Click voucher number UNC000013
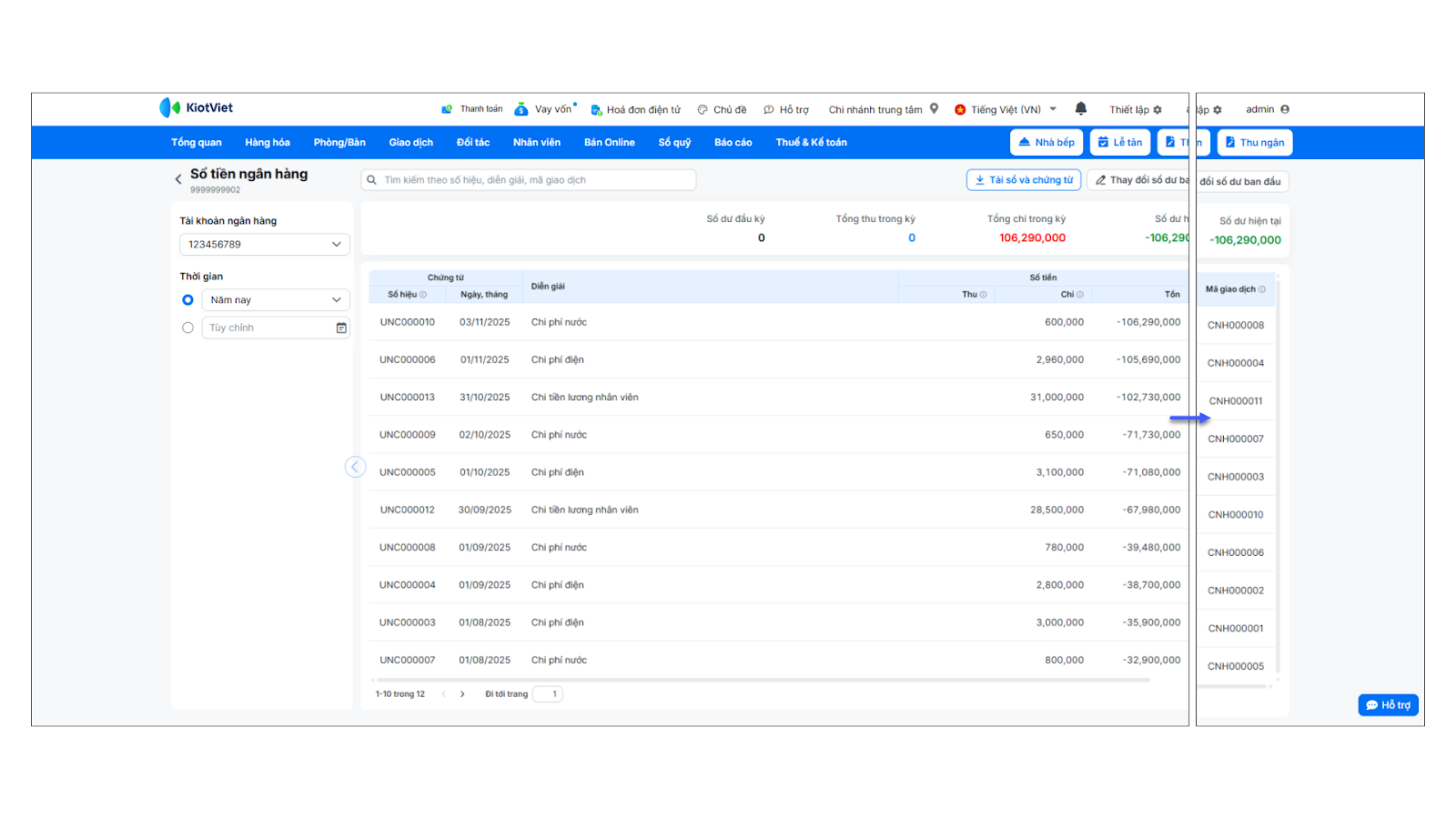This screenshot has height=819, width=1456. (x=408, y=398)
